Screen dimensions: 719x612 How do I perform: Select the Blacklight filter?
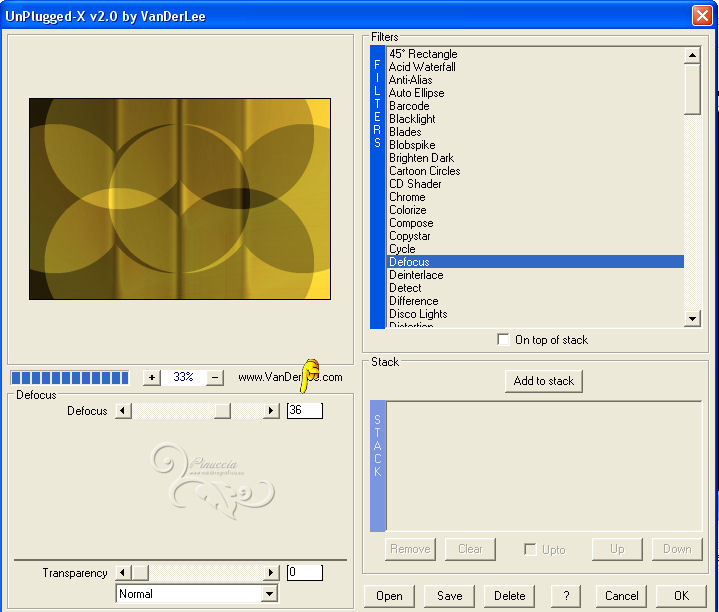pos(535,119)
